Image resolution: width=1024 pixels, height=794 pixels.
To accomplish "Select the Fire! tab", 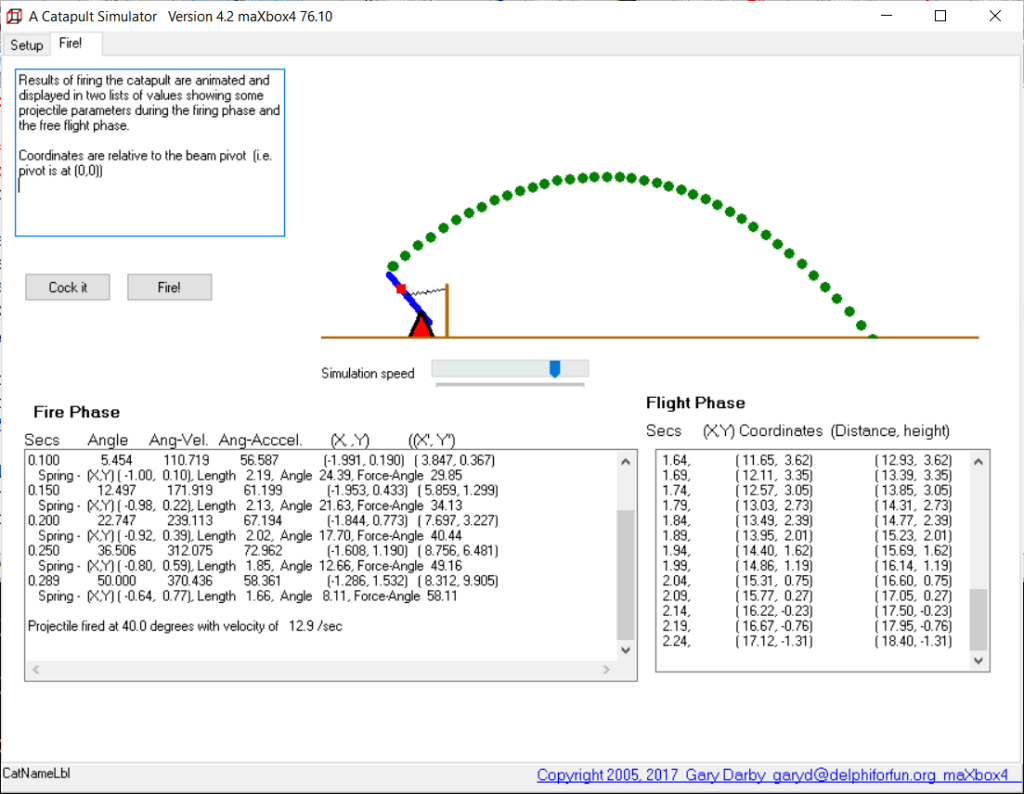I will (x=71, y=44).
